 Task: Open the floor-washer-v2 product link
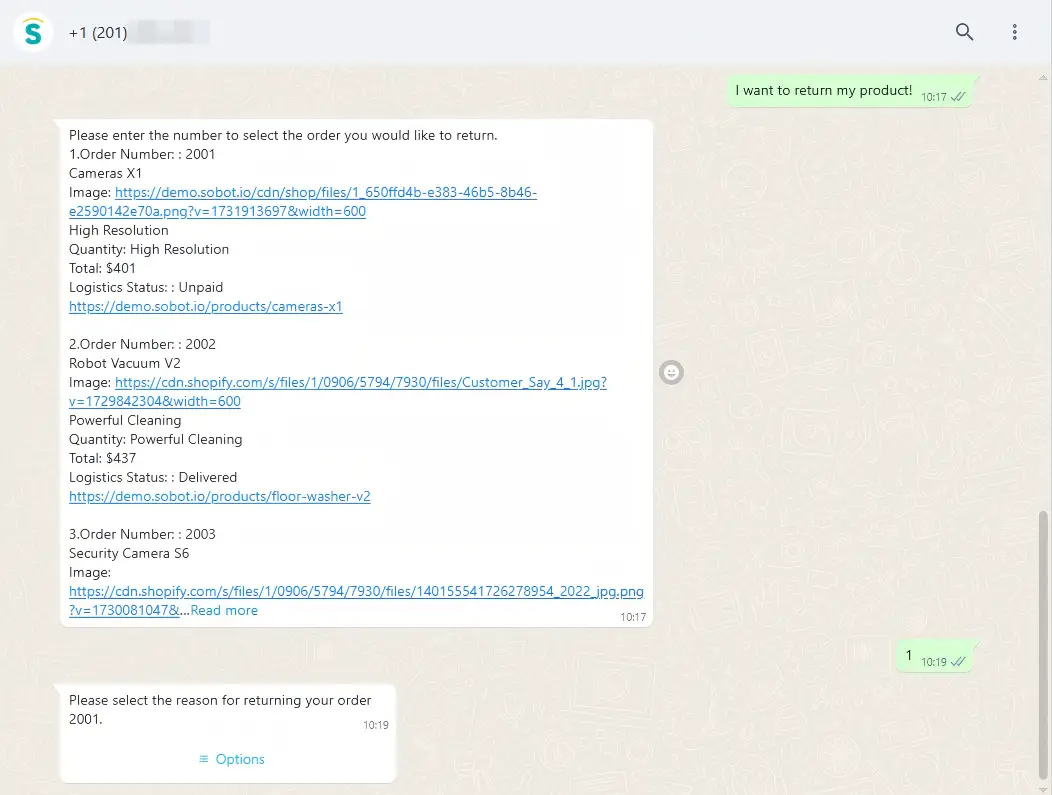(219, 496)
